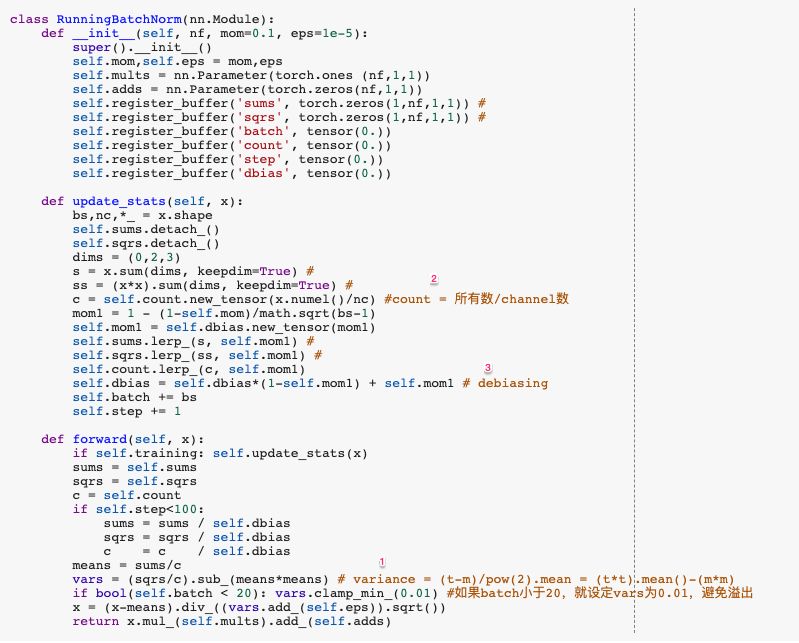Click the 'self.adds = nn.Parameter' line

click(x=247, y=90)
